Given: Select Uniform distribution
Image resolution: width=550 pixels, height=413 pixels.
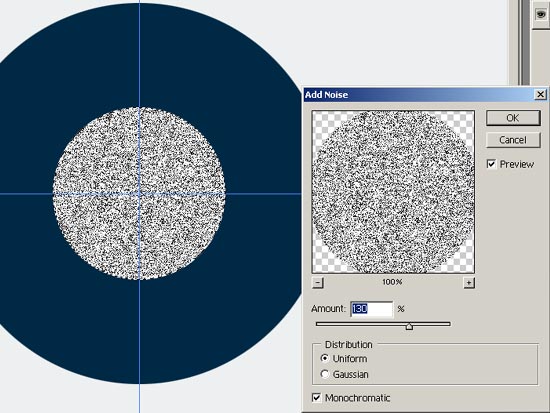Looking at the screenshot, I should click(325, 358).
